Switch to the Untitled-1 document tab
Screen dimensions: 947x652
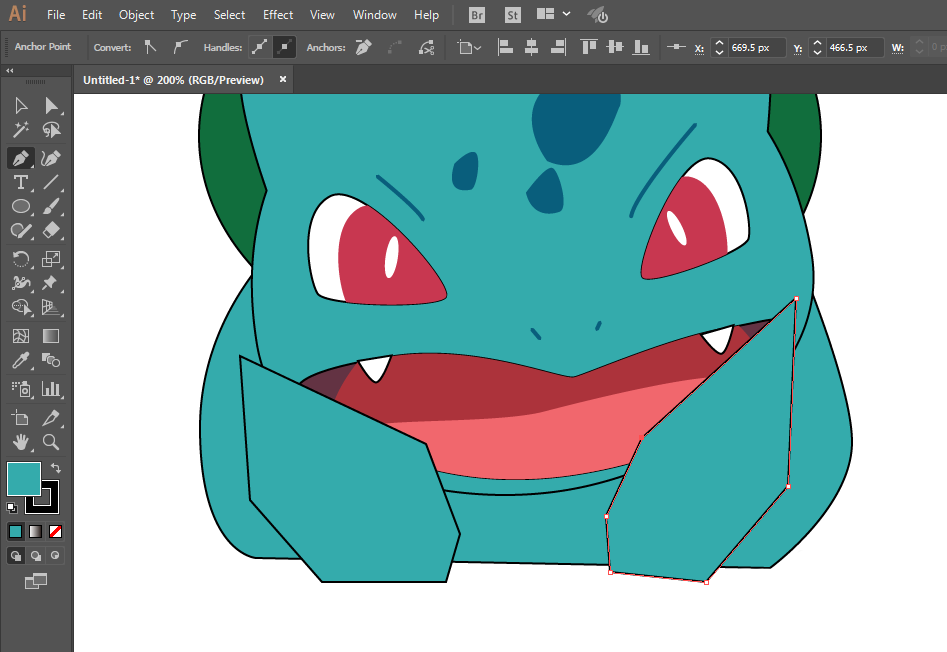(x=173, y=80)
